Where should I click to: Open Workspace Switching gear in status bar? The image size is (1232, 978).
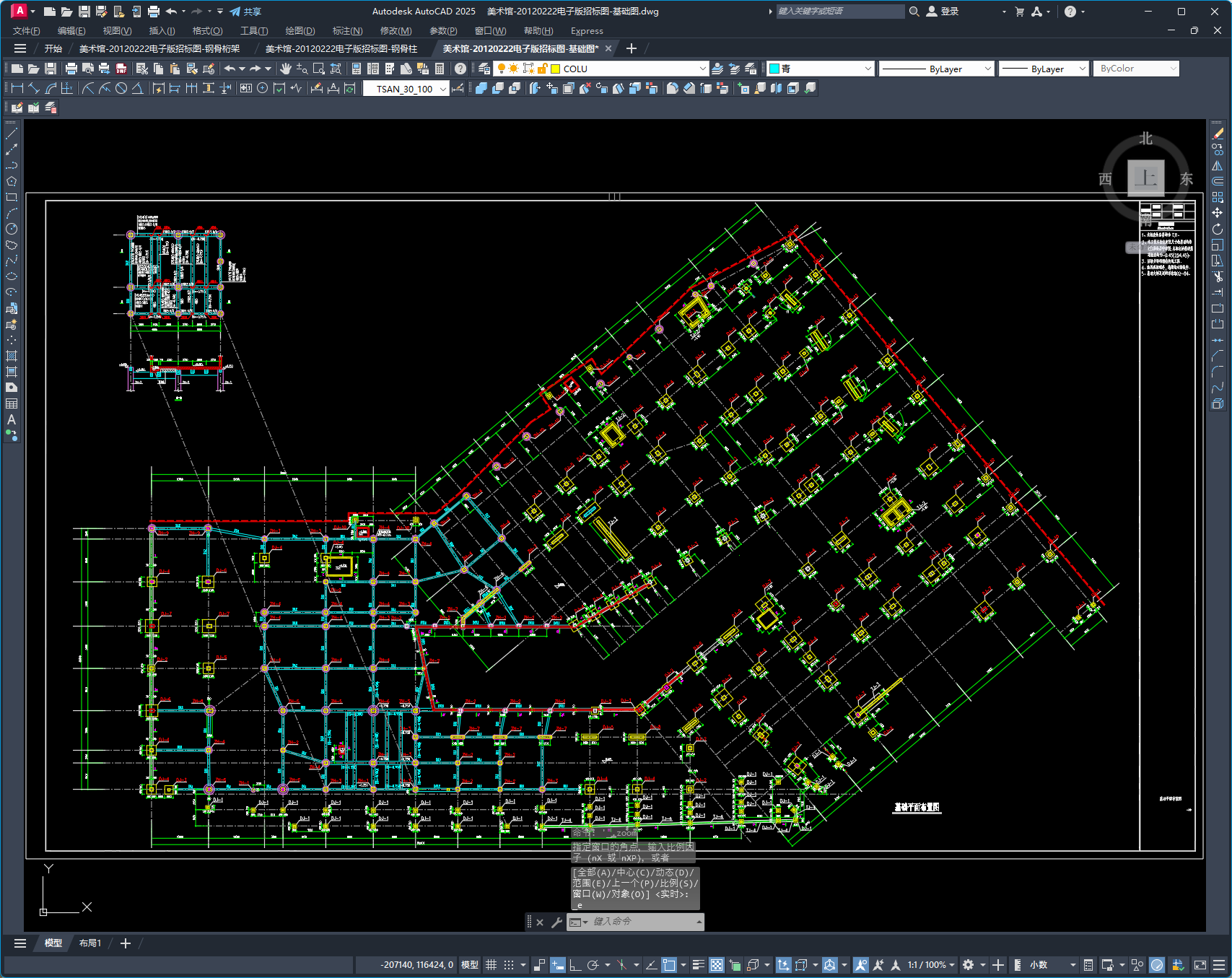[x=969, y=965]
